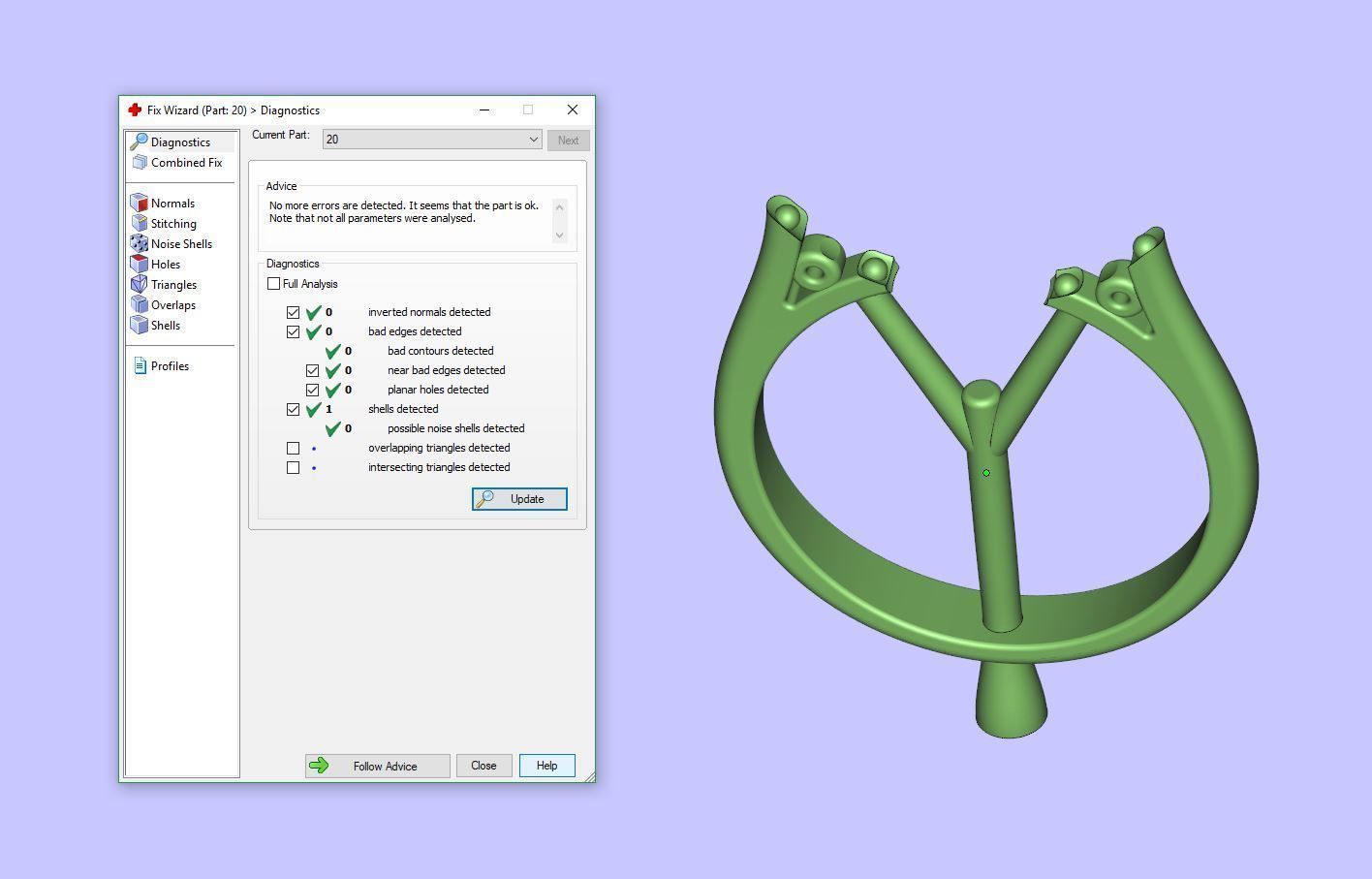Open the Noise Shells page label

click(x=181, y=244)
